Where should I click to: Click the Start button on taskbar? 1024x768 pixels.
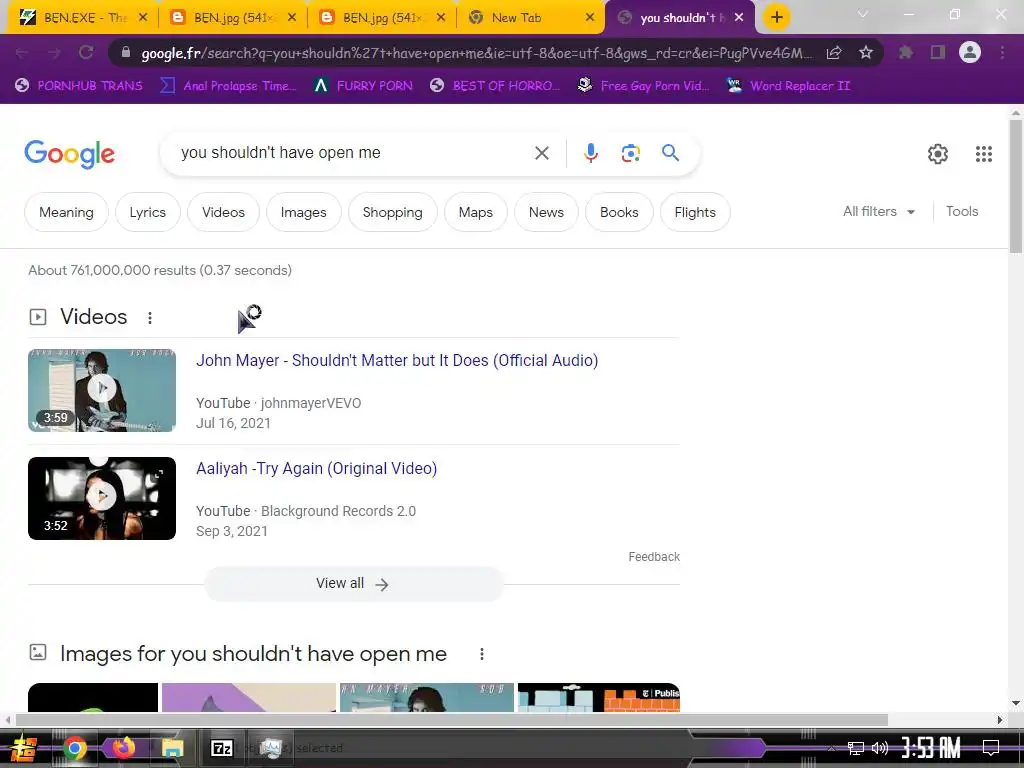click(x=24, y=748)
